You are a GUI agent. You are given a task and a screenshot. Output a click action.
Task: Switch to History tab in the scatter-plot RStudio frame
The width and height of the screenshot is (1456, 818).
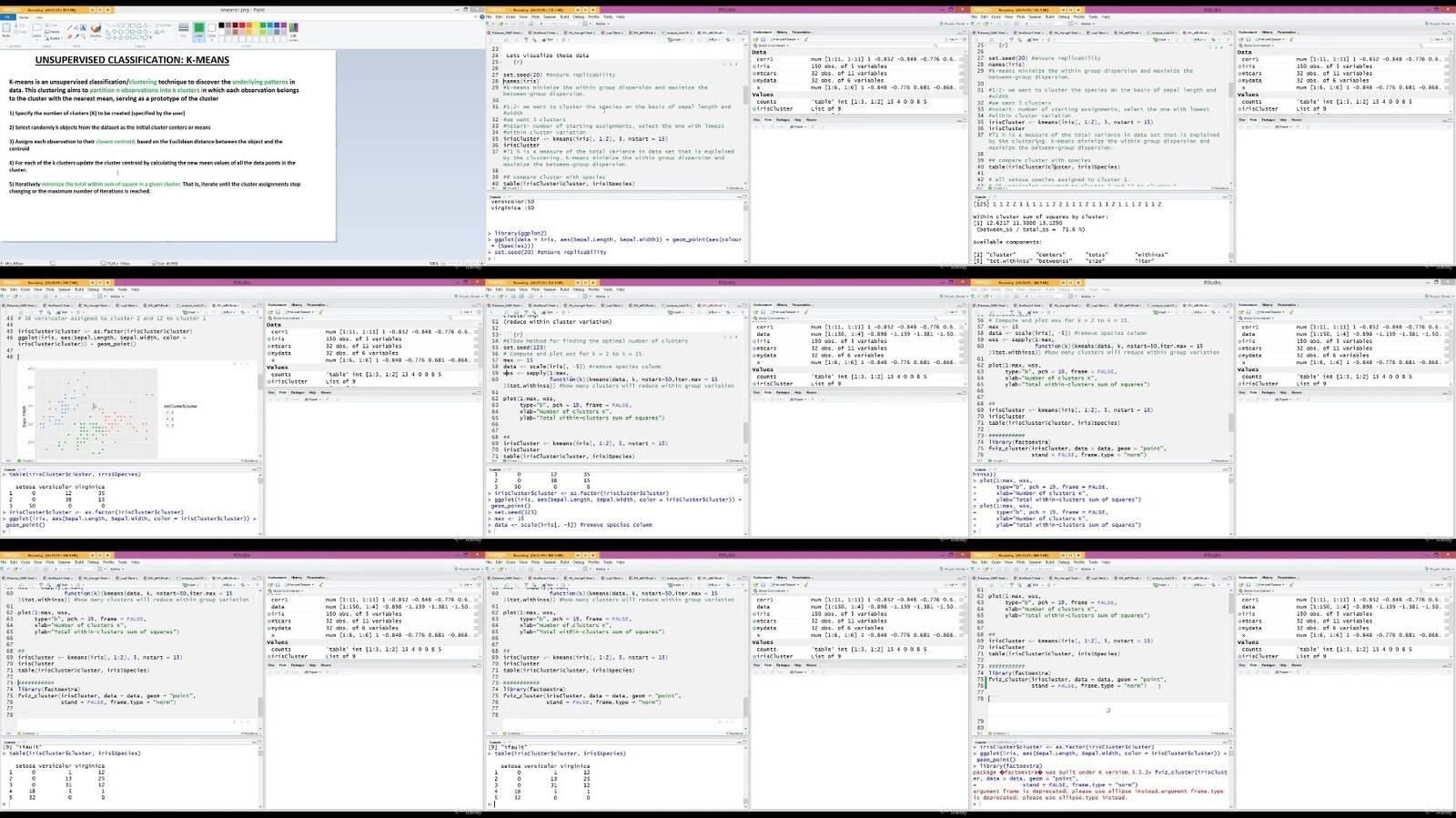pos(297,305)
